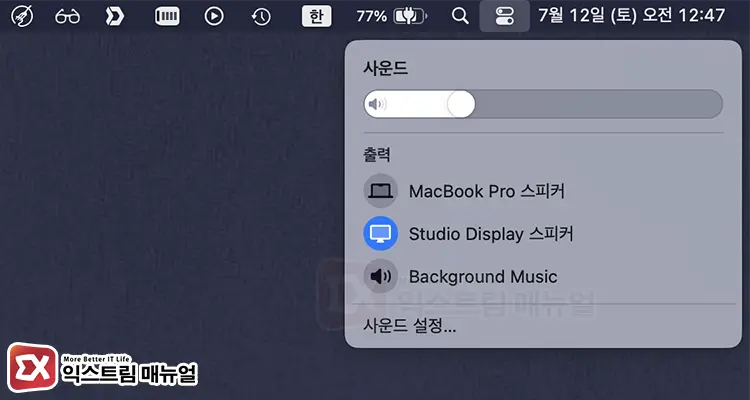The image size is (750, 400).
Task: Switch input source via 한 icon
Action: (x=316, y=16)
